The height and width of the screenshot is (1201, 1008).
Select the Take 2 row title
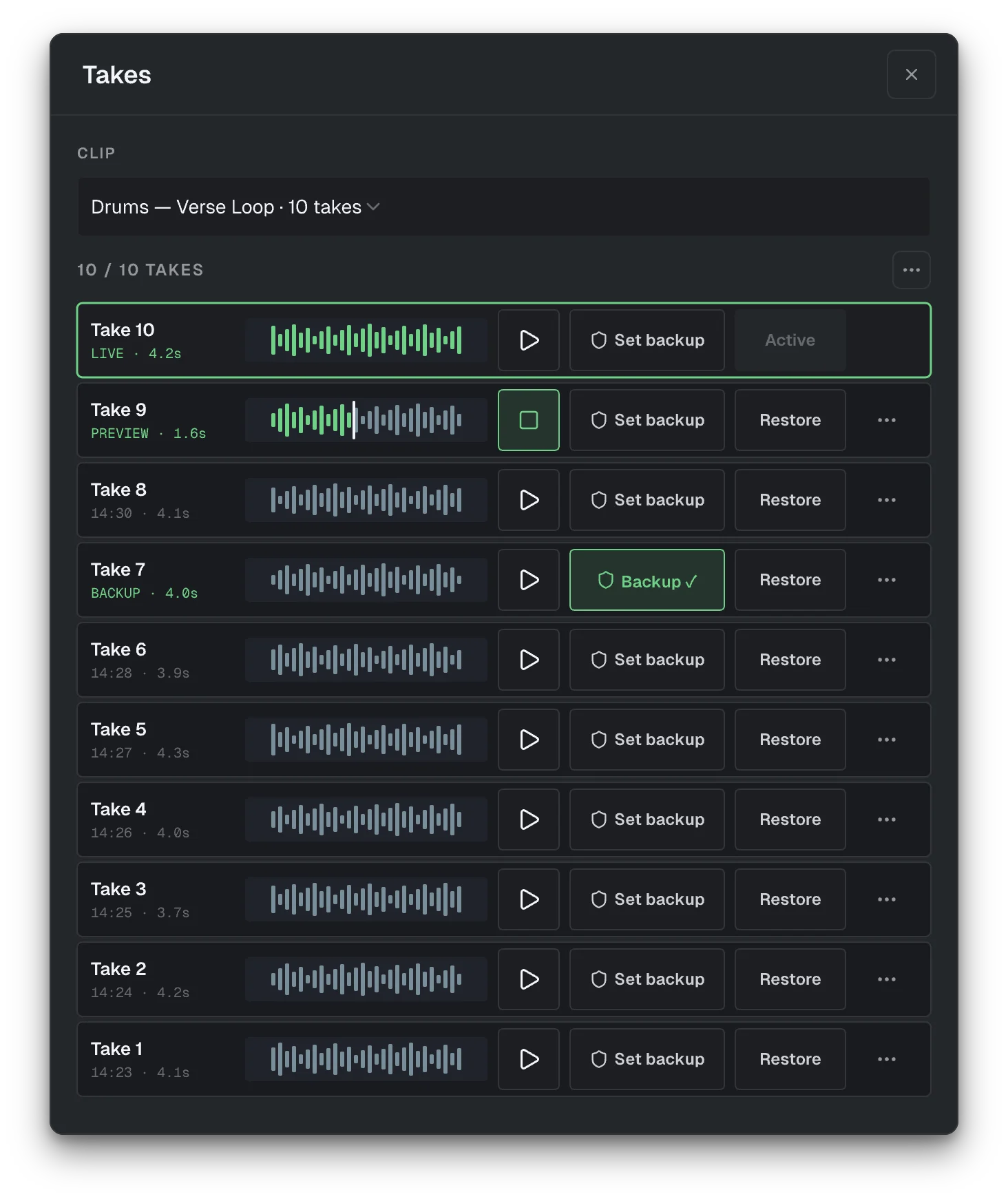point(118,969)
